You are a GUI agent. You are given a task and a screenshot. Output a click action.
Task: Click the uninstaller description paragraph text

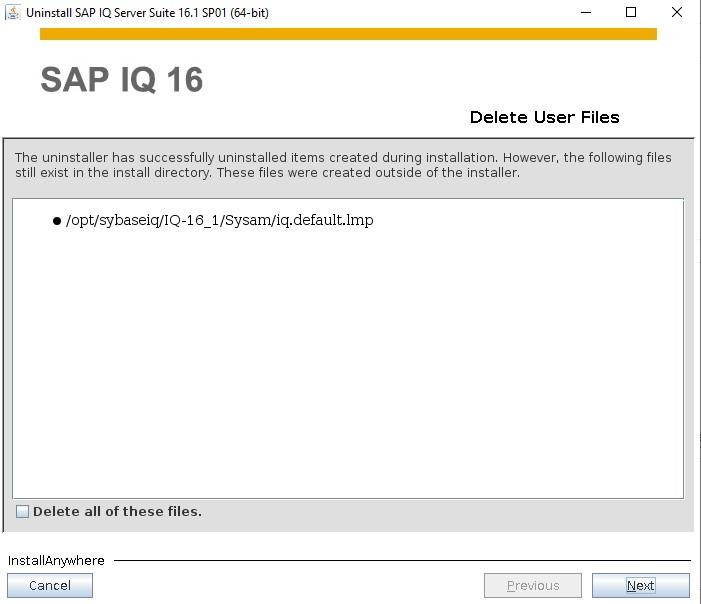pos(343,165)
